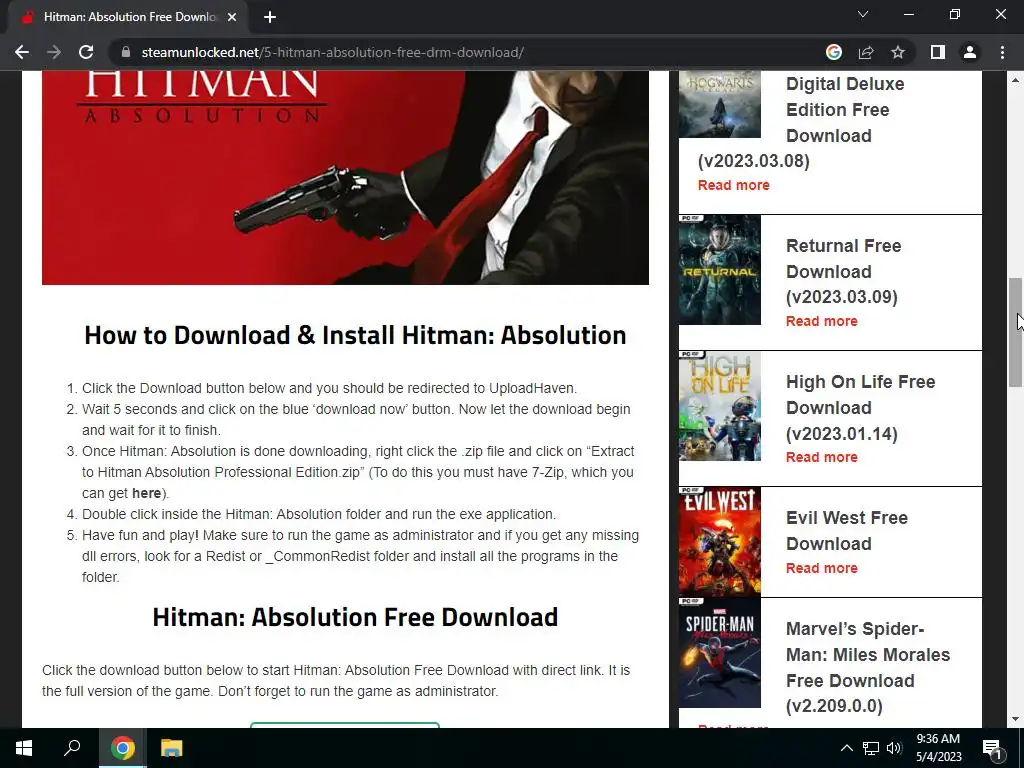This screenshot has width=1024, height=768.
Task: Click the Evil West cover thumbnail
Action: 720,541
